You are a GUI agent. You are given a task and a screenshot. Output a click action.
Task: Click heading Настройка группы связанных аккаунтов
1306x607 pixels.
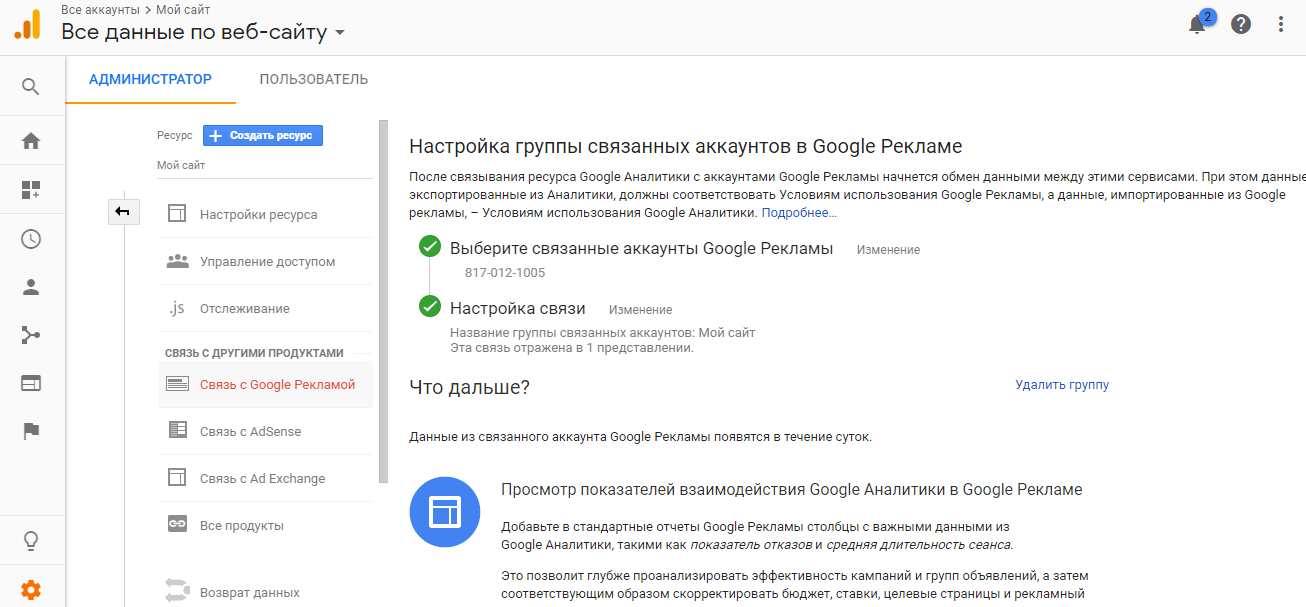[686, 147]
